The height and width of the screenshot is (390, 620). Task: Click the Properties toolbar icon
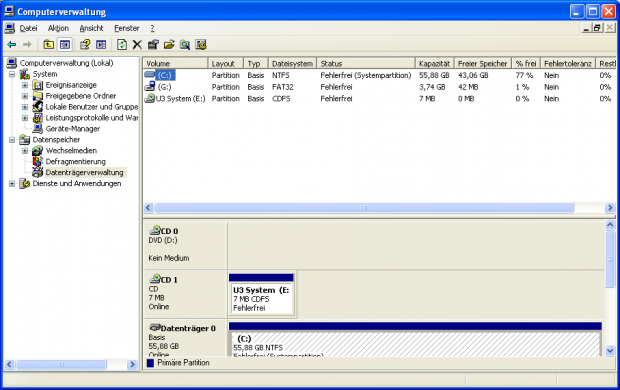pos(153,45)
